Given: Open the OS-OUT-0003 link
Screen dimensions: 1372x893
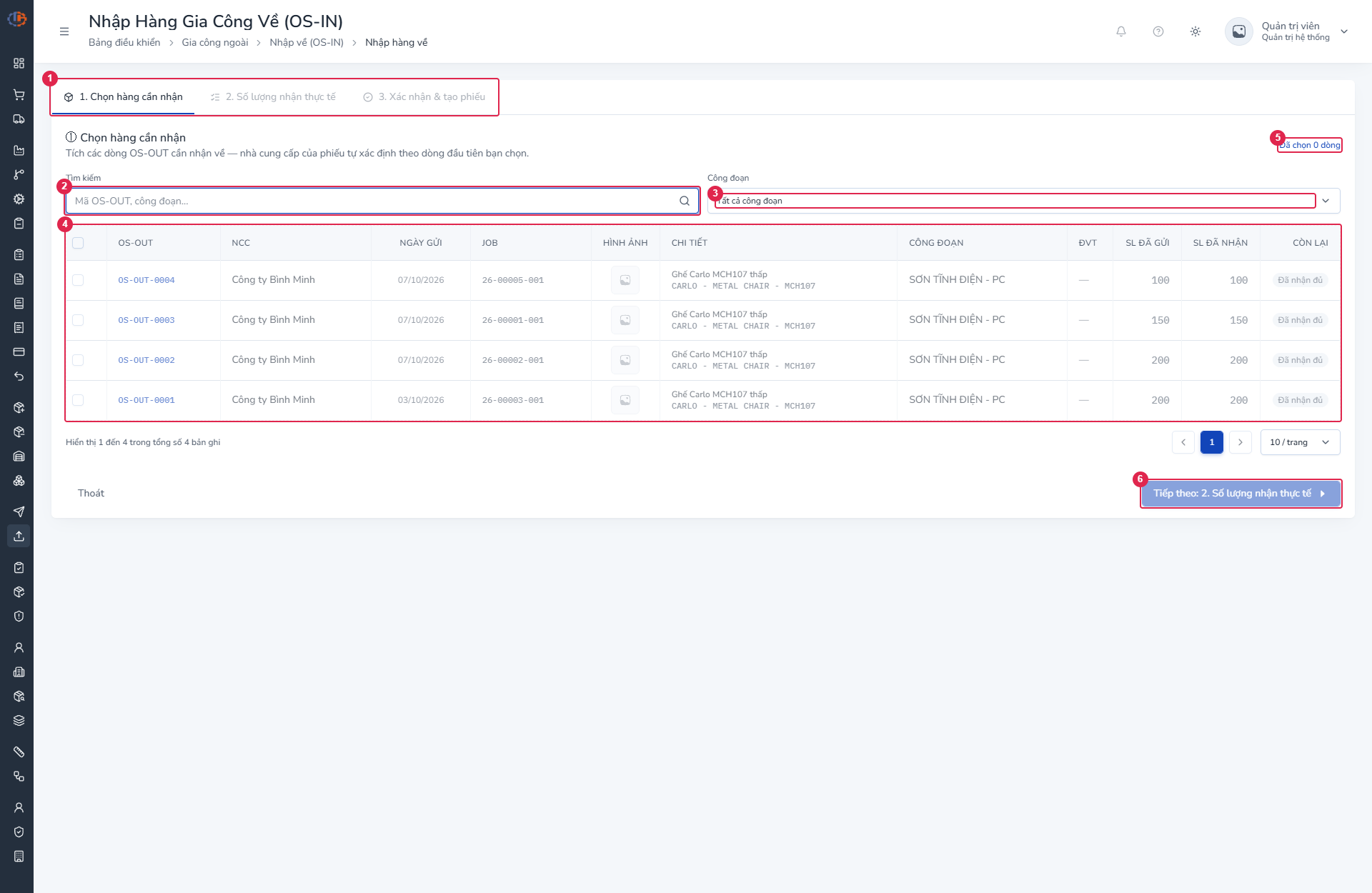Looking at the screenshot, I should (x=146, y=320).
